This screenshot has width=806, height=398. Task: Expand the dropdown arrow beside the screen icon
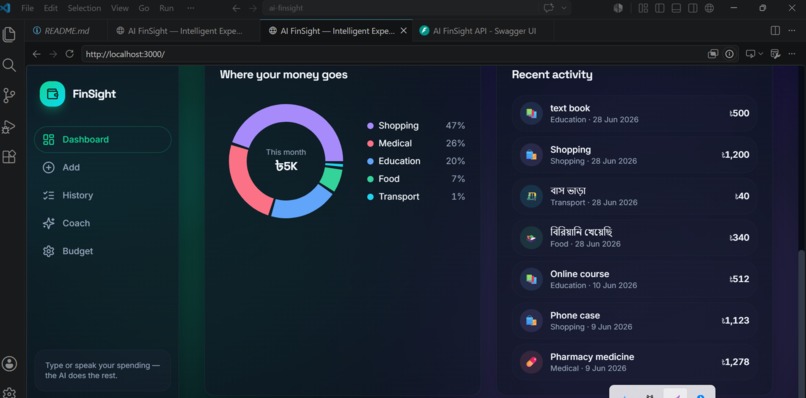pyautogui.click(x=761, y=54)
